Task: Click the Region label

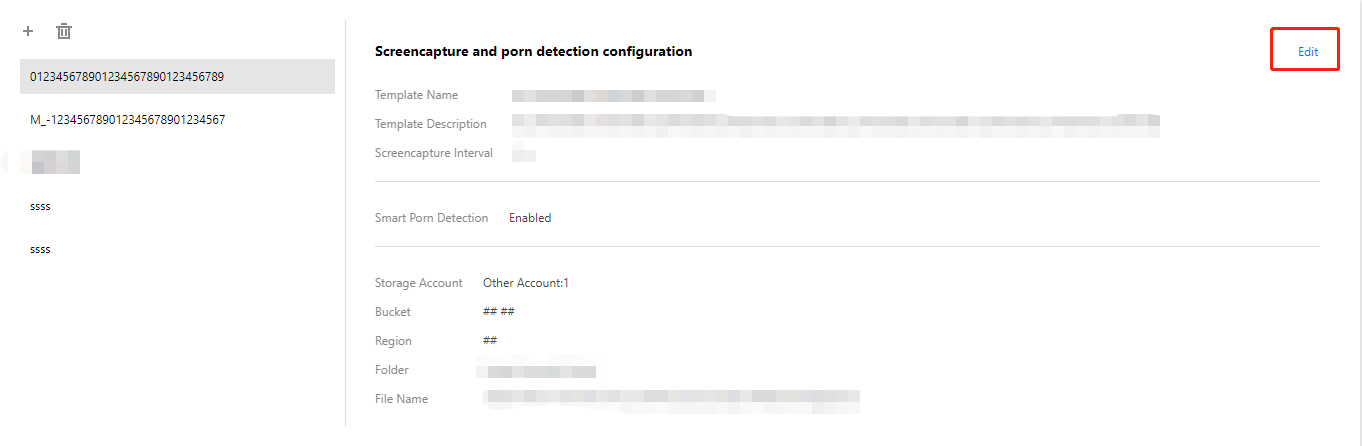Action: [393, 341]
